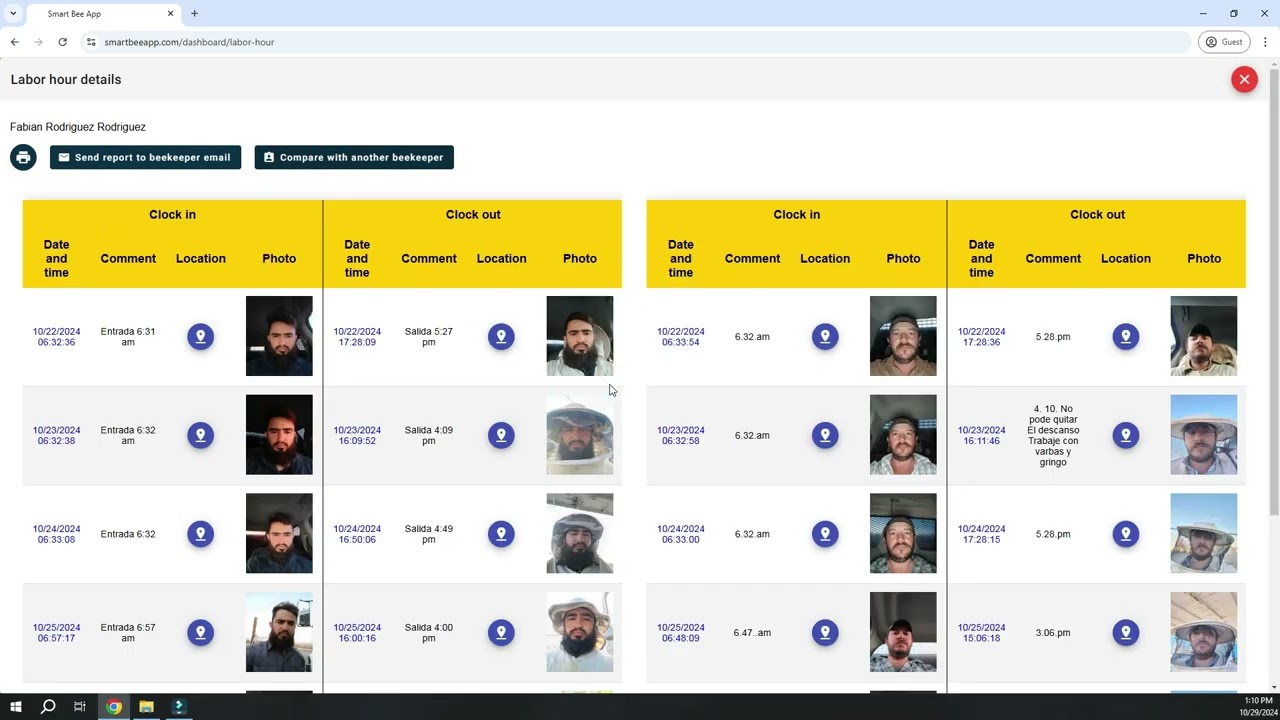The height and width of the screenshot is (720, 1280).
Task: Click date link 10/25/2024 15:06:18
Action: tap(982, 633)
